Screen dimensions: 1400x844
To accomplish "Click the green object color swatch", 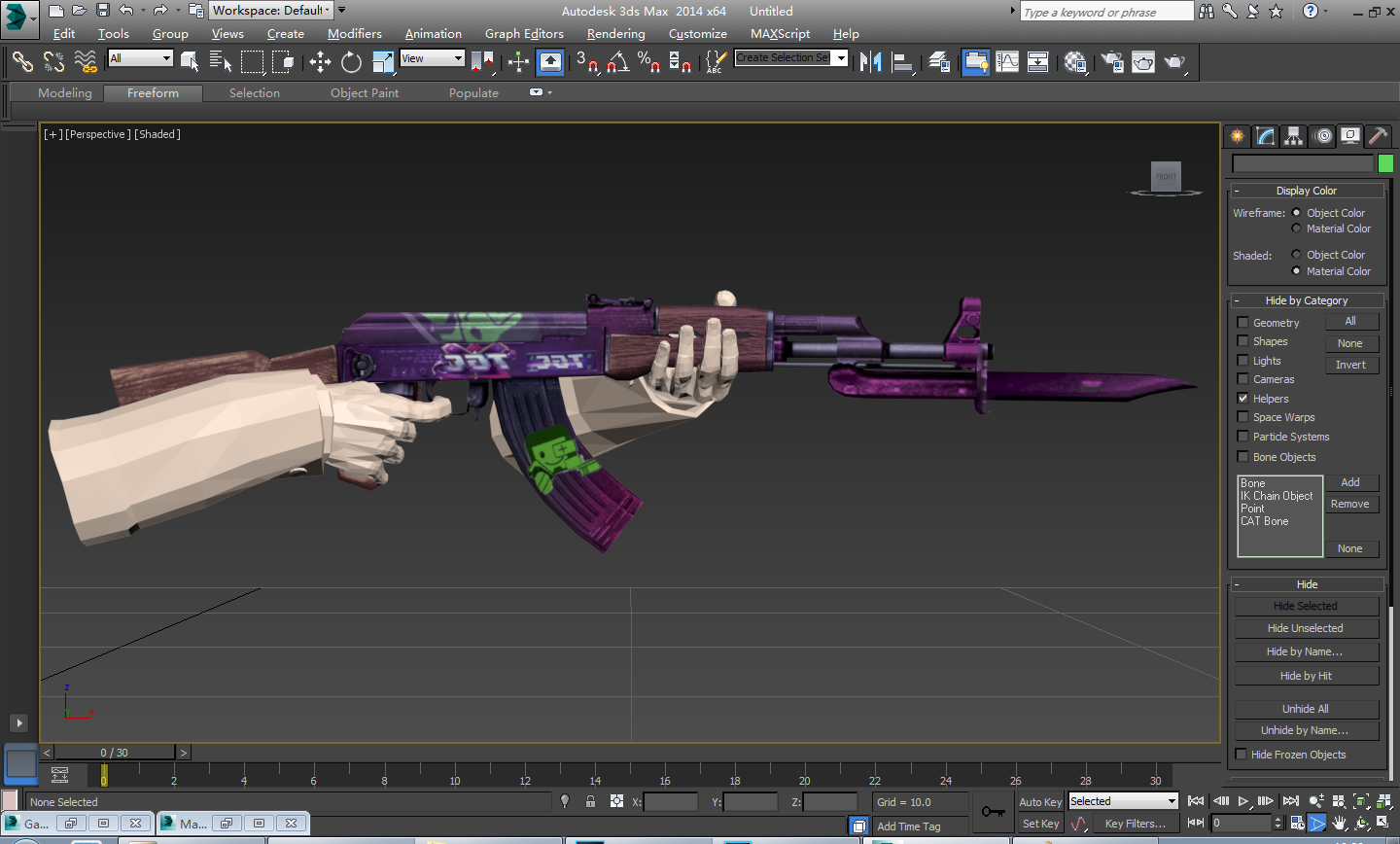I will [1385, 163].
